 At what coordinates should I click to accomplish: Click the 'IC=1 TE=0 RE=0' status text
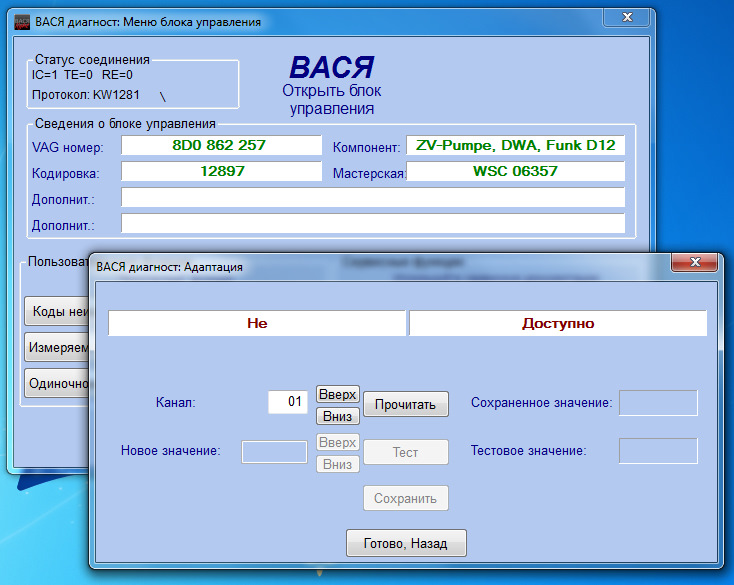click(x=82, y=75)
